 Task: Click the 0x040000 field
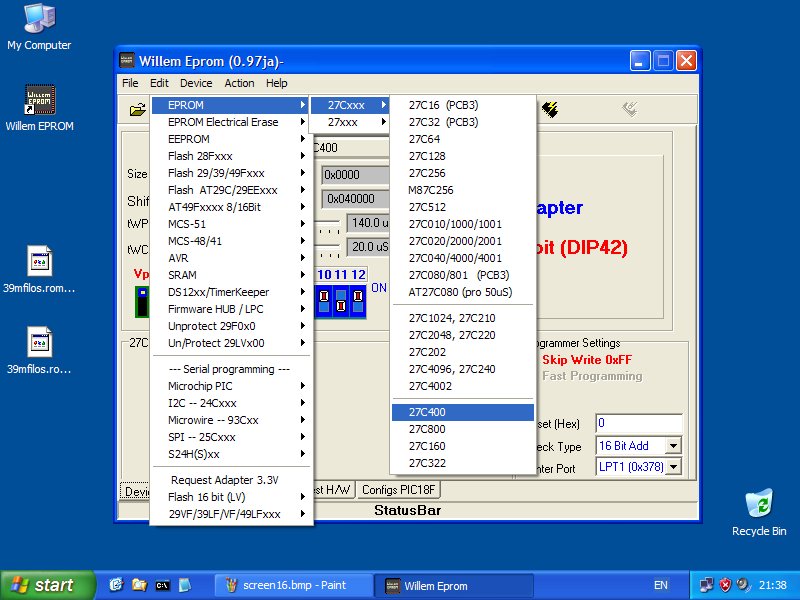pyautogui.click(x=356, y=198)
